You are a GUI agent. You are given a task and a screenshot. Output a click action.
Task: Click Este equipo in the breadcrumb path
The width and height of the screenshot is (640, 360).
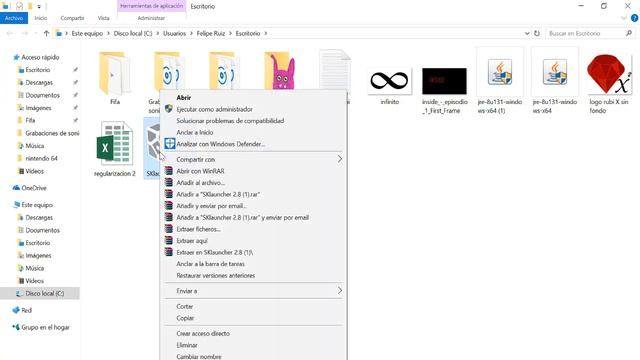coord(87,33)
